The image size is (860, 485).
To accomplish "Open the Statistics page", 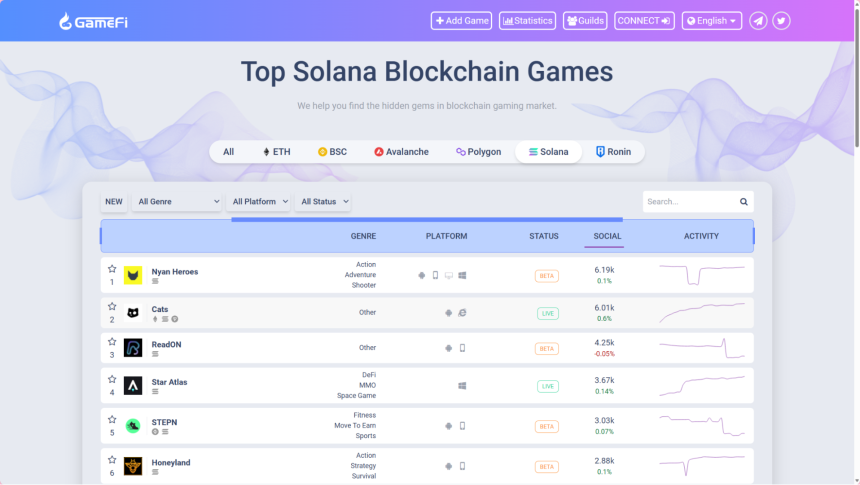I will [527, 21].
